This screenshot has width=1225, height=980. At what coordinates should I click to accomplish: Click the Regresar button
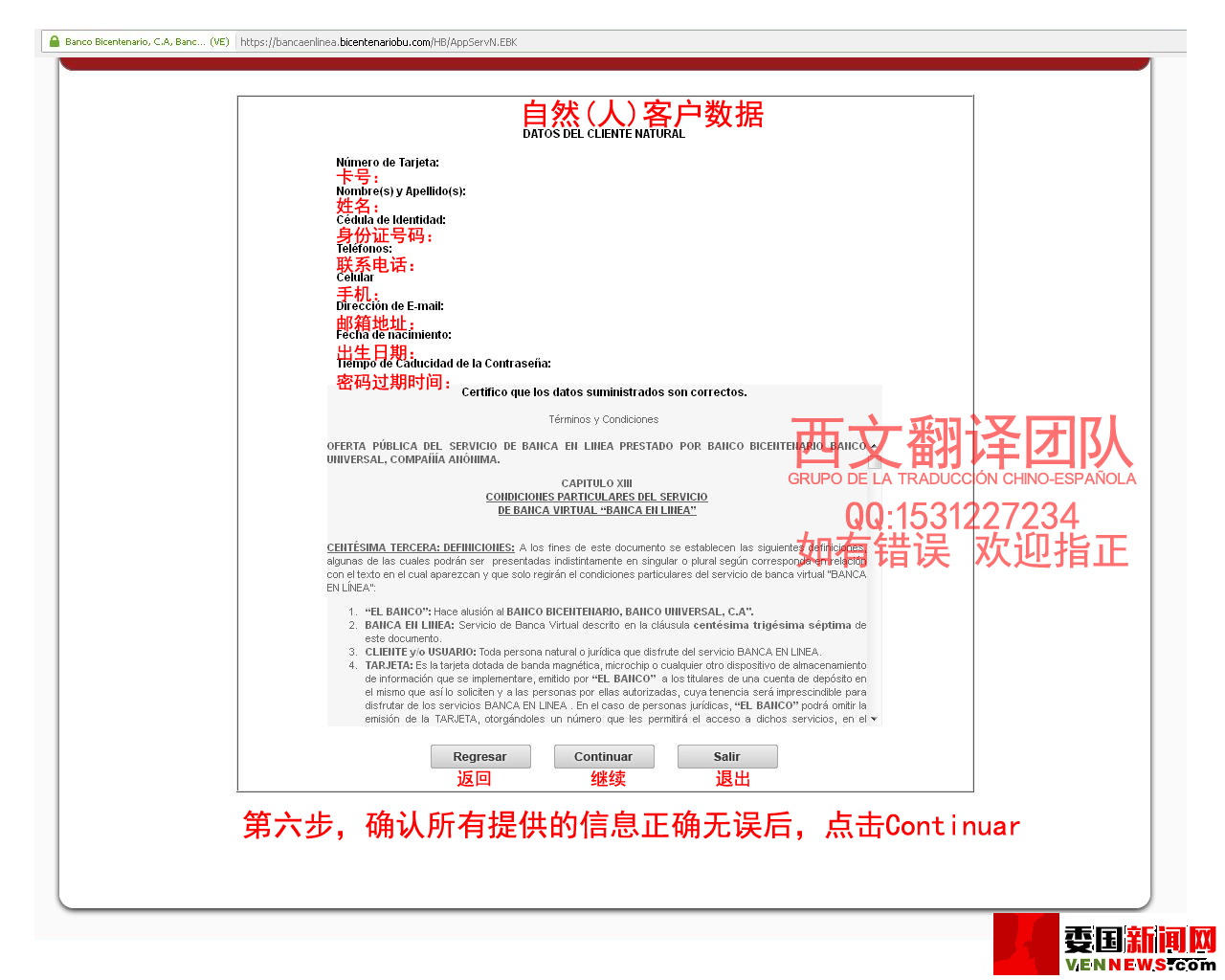click(x=480, y=756)
